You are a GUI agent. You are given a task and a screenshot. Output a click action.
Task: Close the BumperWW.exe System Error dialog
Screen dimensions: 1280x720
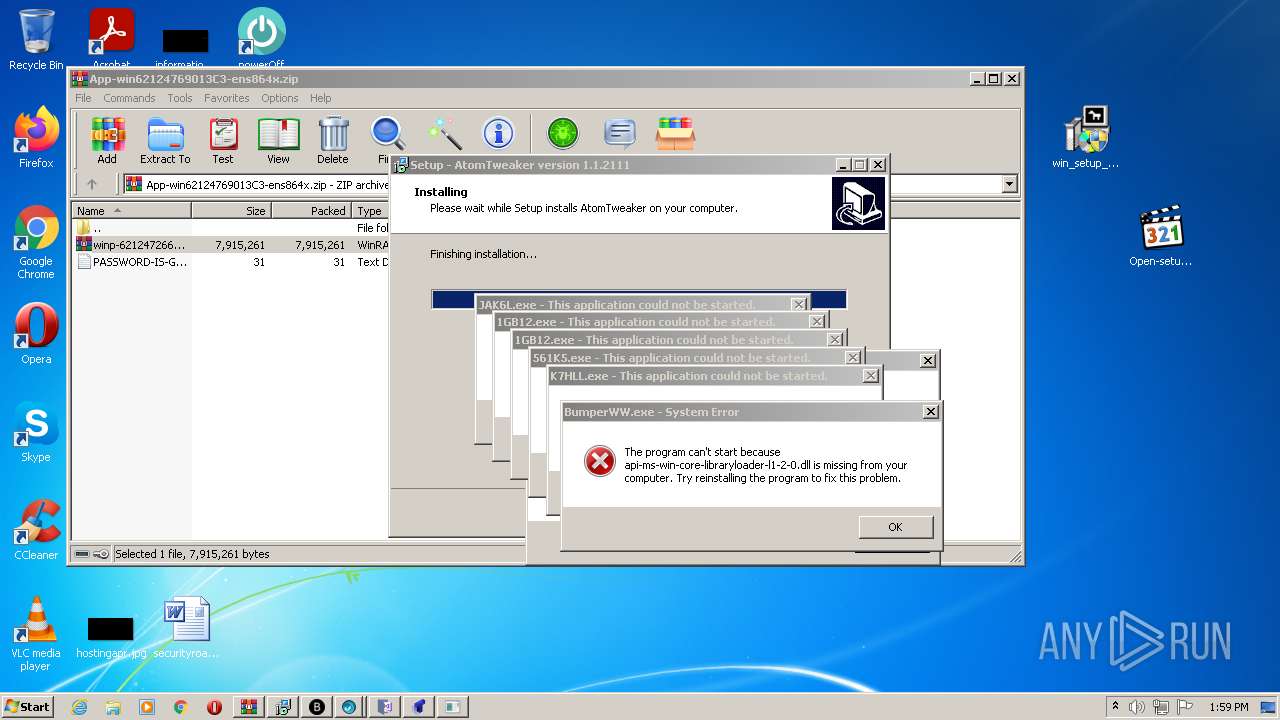point(931,412)
